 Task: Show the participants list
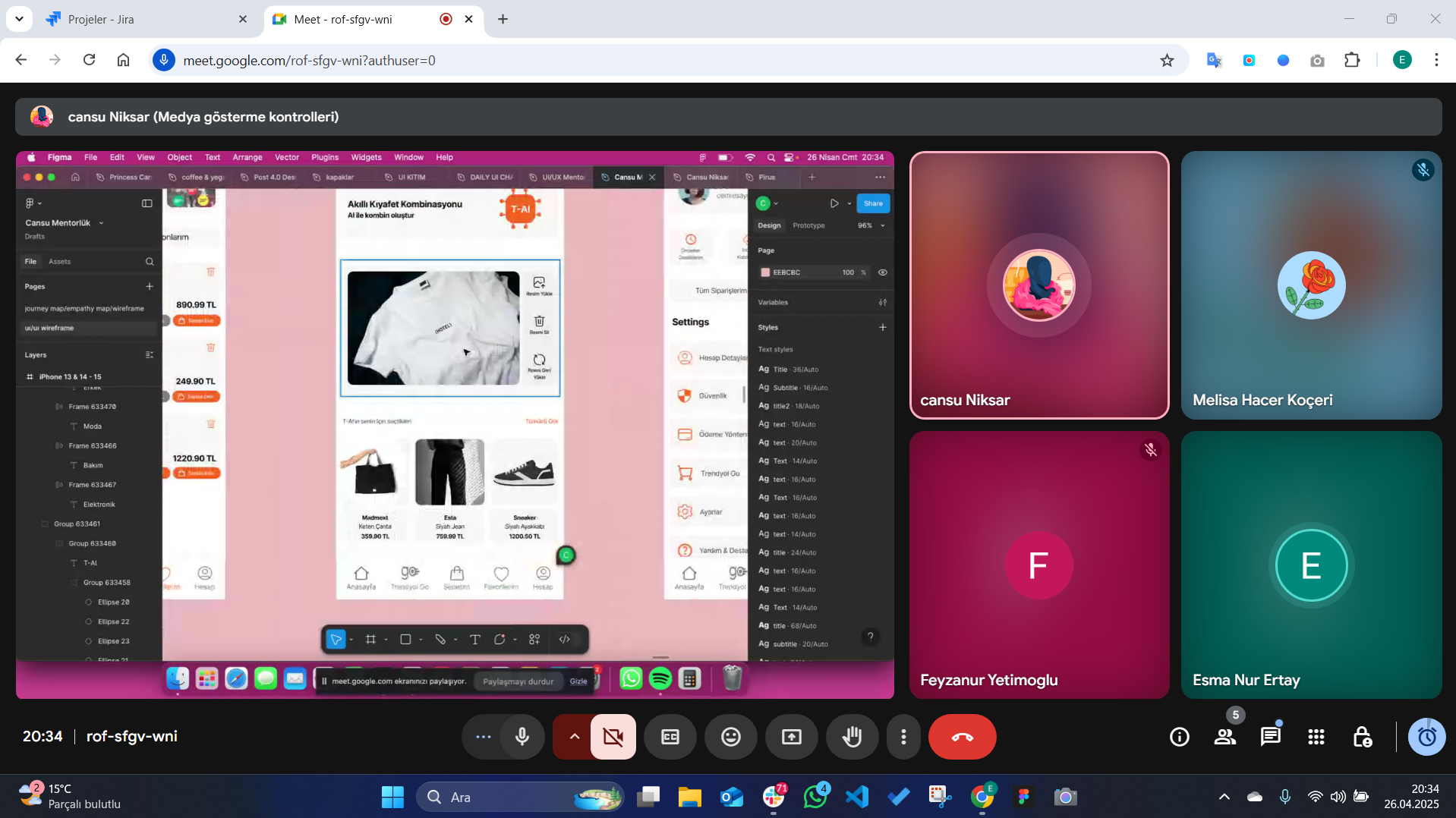click(1224, 736)
